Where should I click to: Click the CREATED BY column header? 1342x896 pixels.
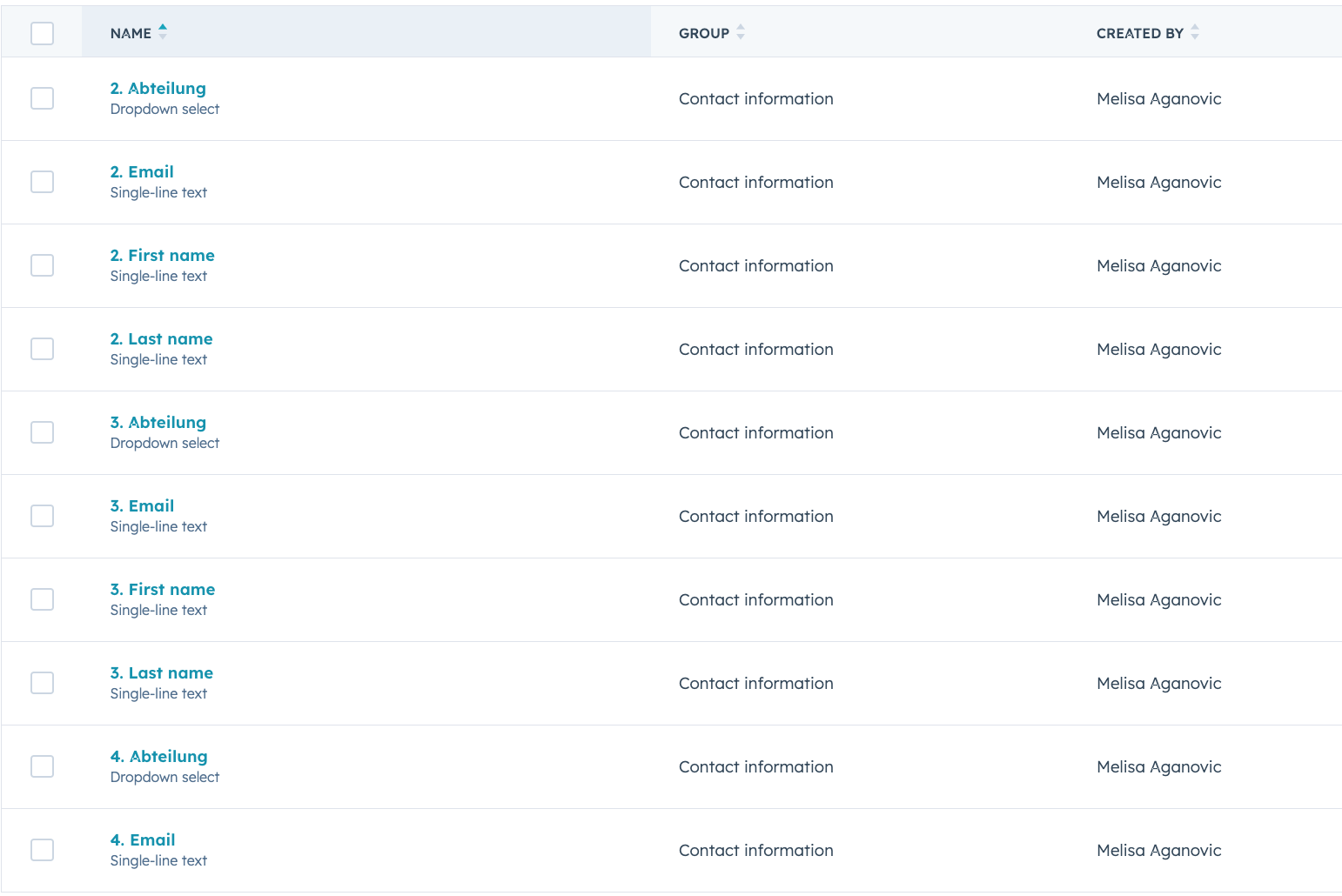[1140, 32]
